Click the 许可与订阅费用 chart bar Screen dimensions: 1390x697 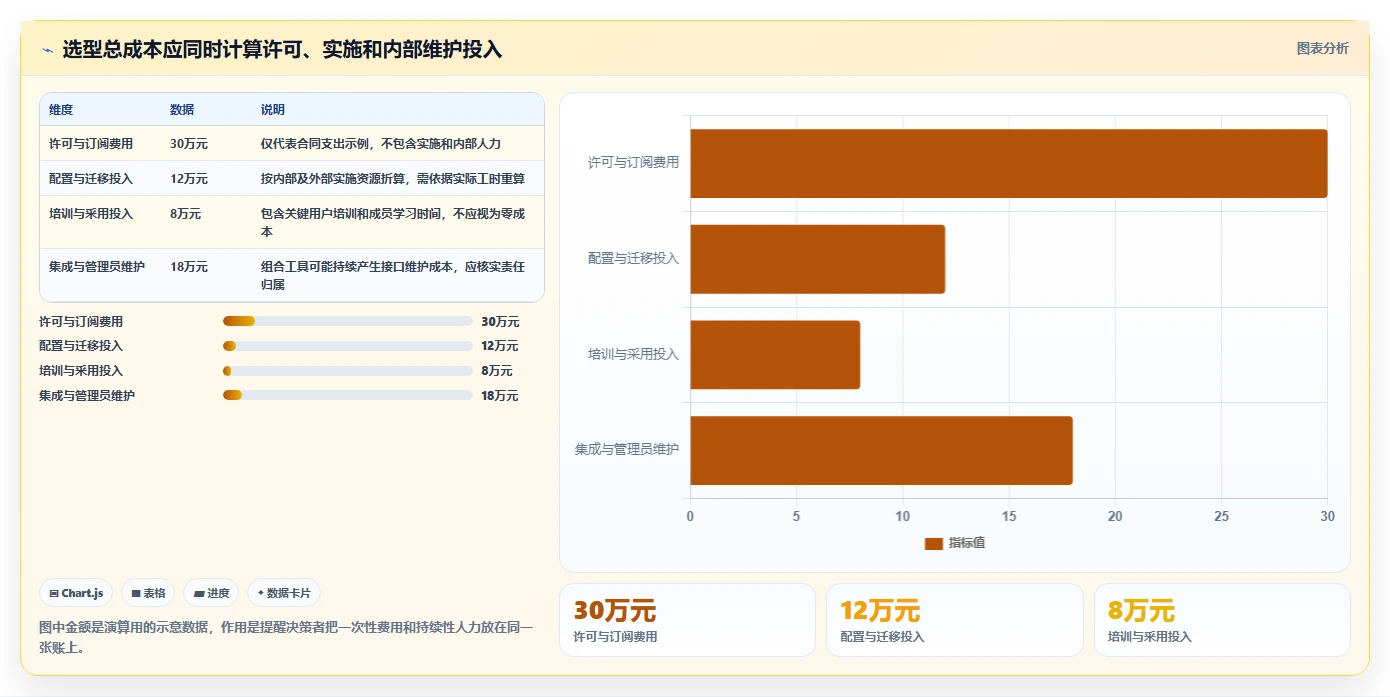tap(1009, 163)
